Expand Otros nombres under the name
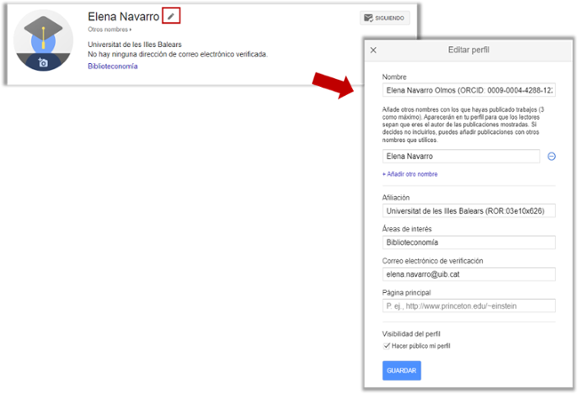Screen dimensions: 578x394 pos(109,29)
